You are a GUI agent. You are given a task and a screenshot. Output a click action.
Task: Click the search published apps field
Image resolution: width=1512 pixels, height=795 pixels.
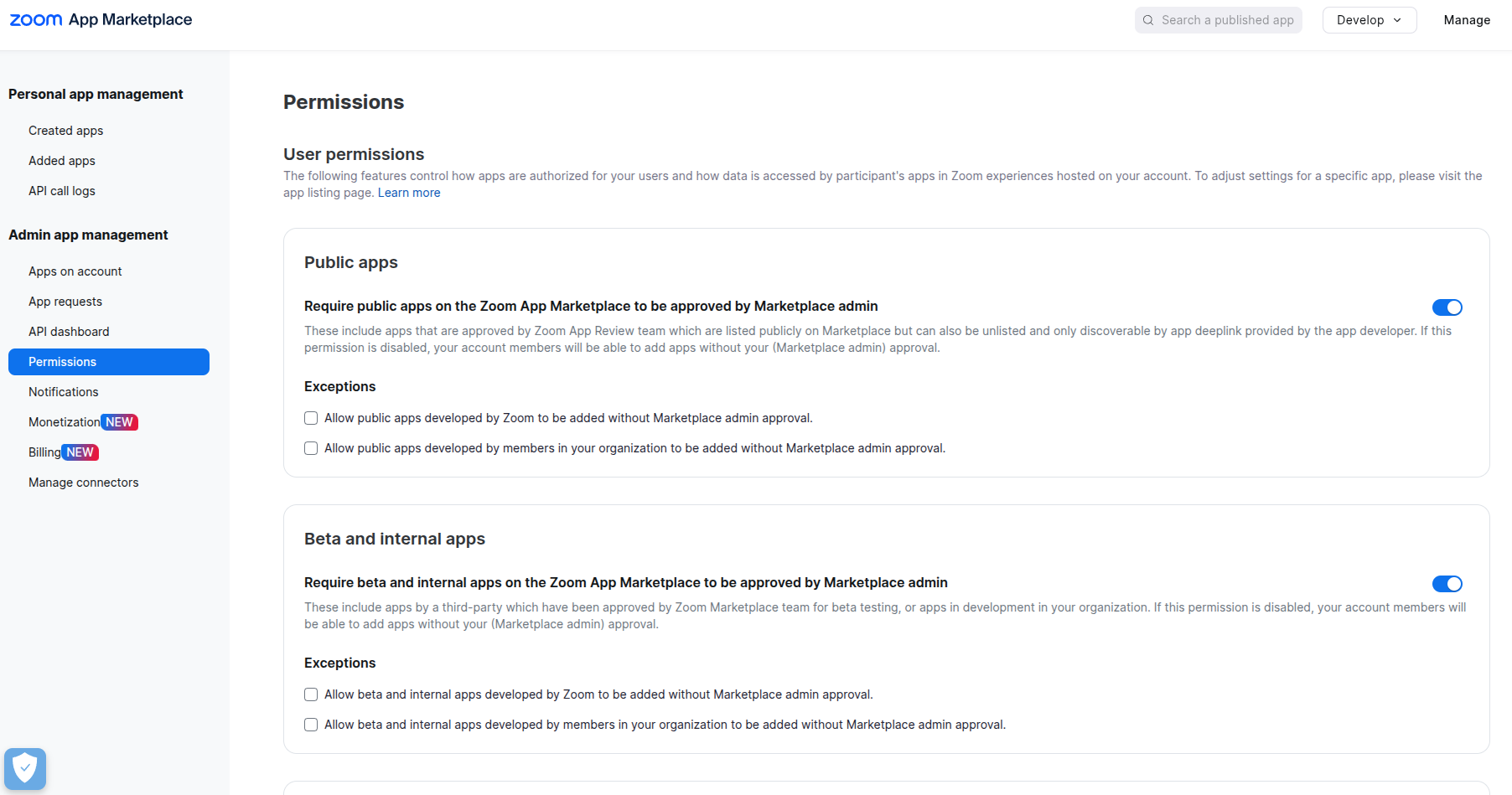1224,19
